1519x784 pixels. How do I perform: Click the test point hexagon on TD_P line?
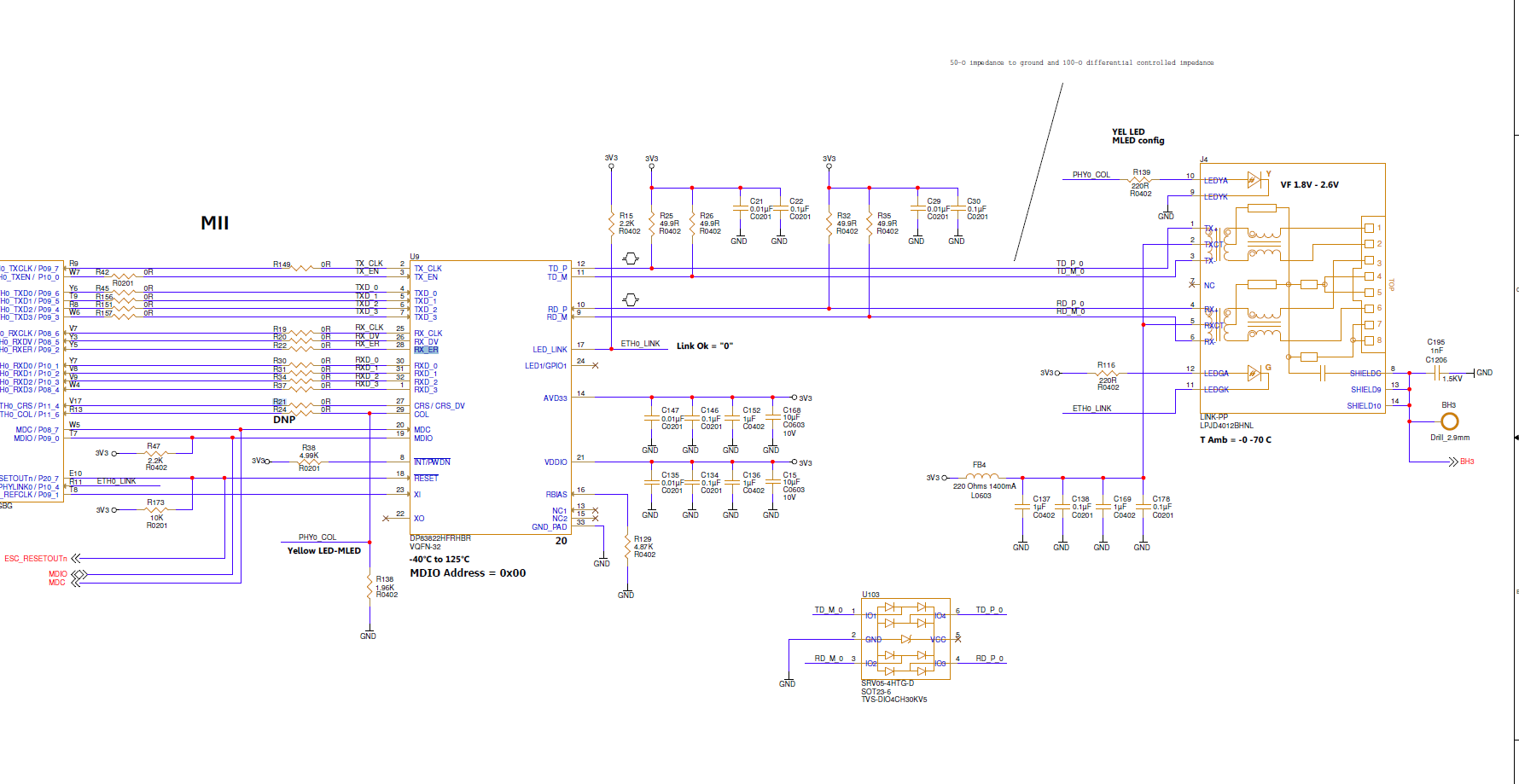[631, 258]
